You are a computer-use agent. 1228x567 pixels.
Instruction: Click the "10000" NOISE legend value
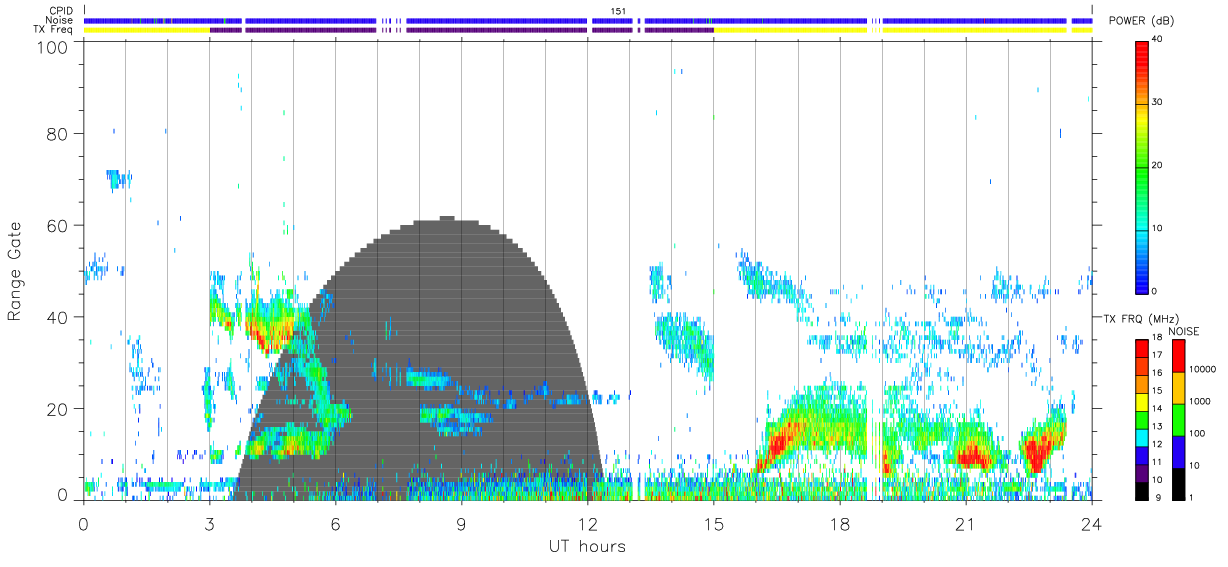point(1203,370)
